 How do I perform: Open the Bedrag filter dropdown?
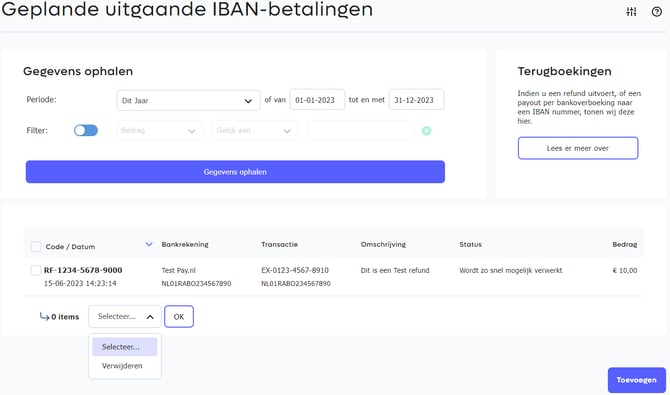coord(159,130)
